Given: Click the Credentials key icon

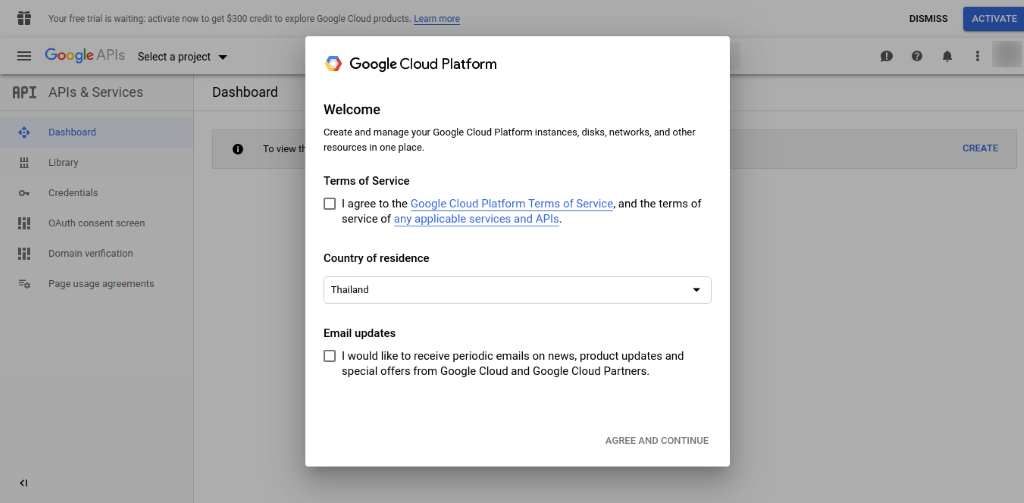Looking at the screenshot, I should (x=24, y=193).
